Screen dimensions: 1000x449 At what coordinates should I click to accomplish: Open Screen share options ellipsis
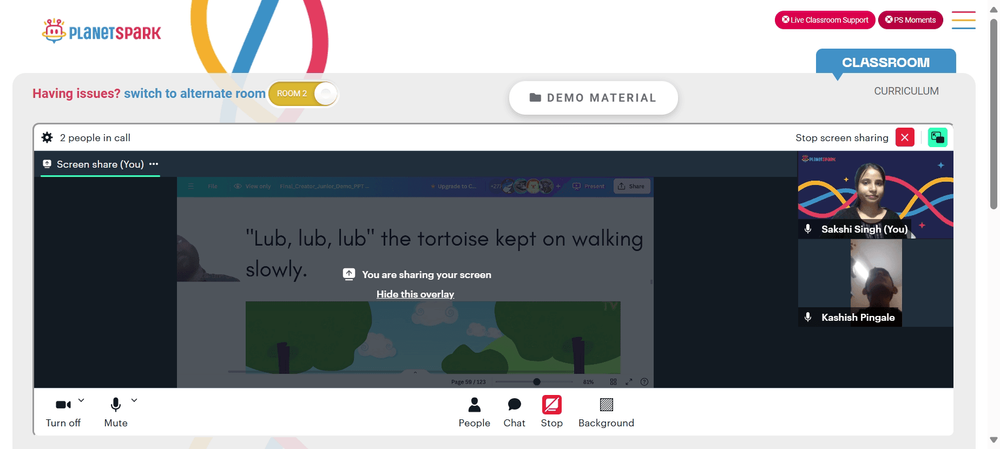(x=153, y=164)
